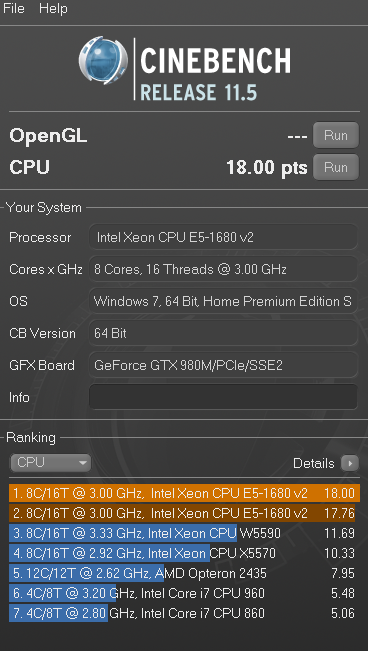This screenshot has width=368, height=651.
Task: Click the CB Version 64 Bit field
Action: (223, 333)
